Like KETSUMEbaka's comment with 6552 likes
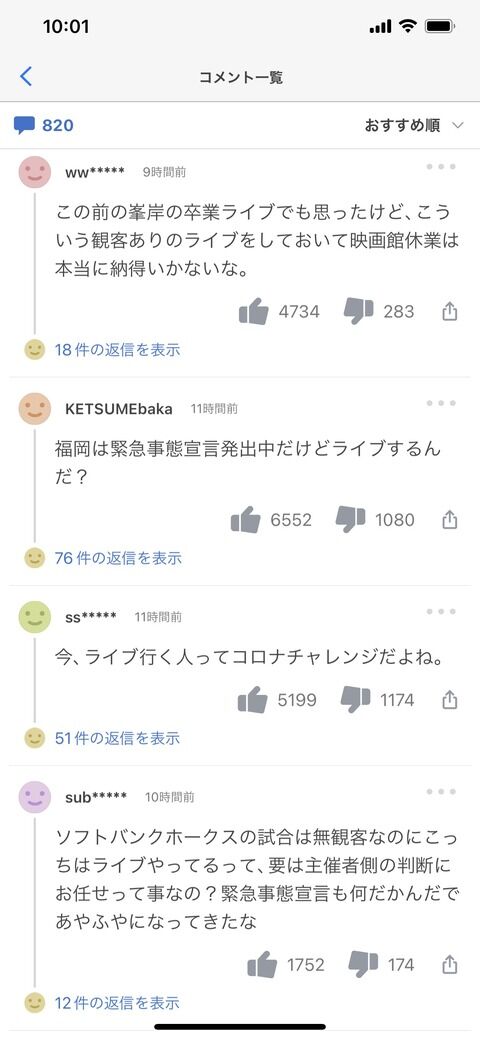480x1039 pixels. (x=245, y=520)
